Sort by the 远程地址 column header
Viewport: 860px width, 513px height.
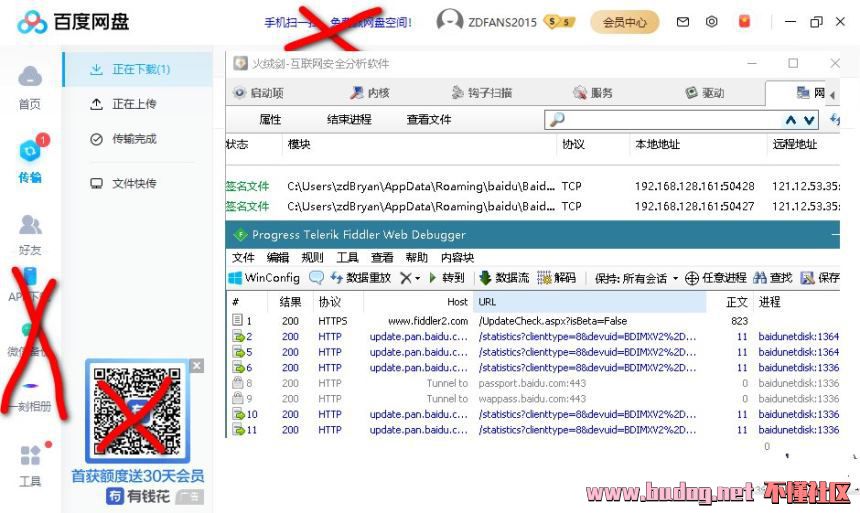pyautogui.click(x=795, y=144)
